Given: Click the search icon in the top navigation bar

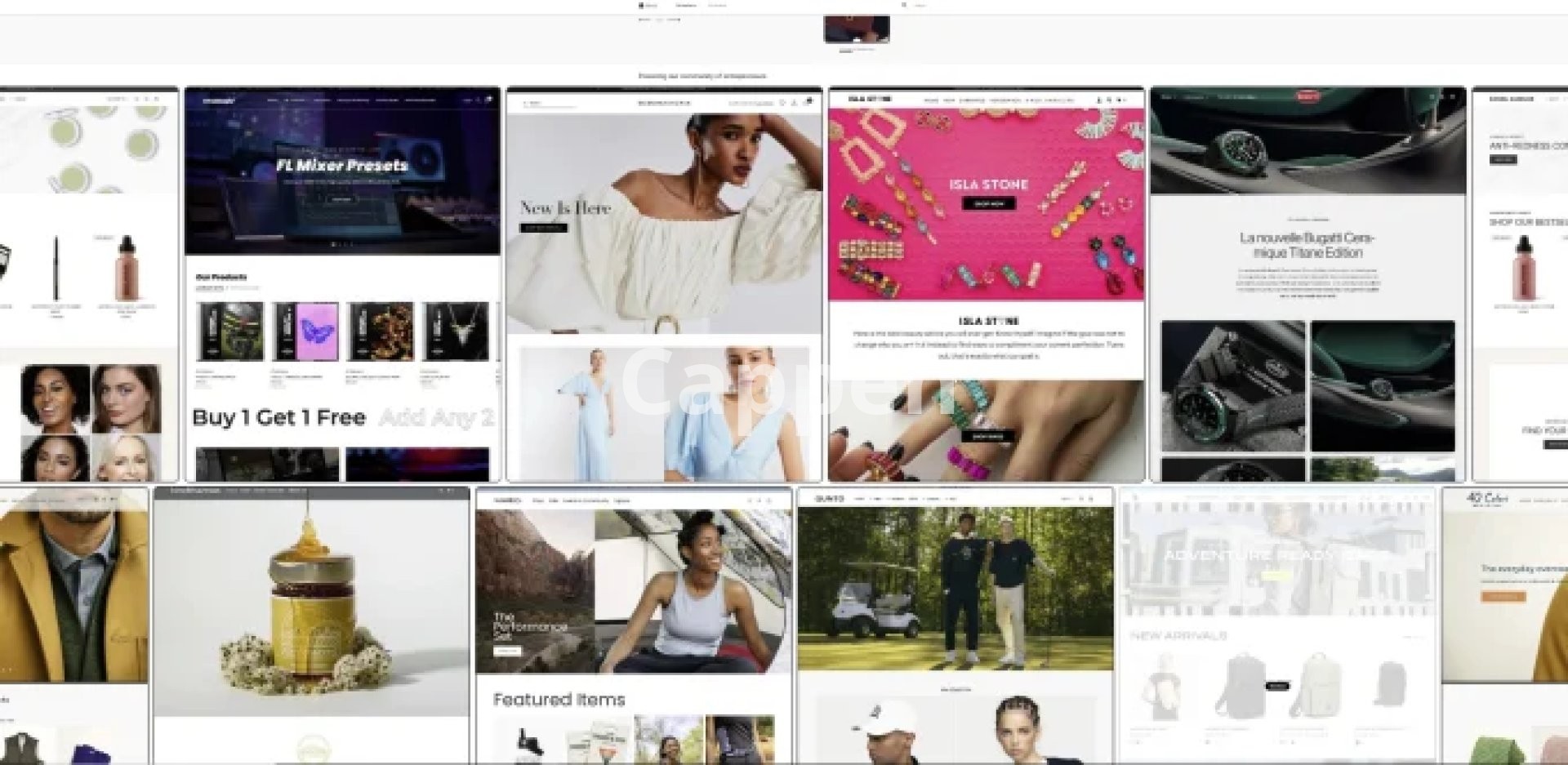Looking at the screenshot, I should tap(903, 5).
